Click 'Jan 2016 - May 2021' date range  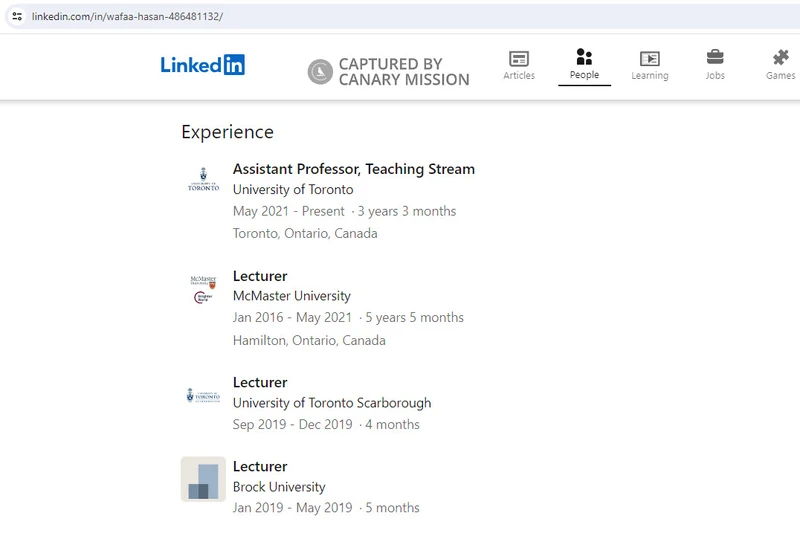[292, 318]
